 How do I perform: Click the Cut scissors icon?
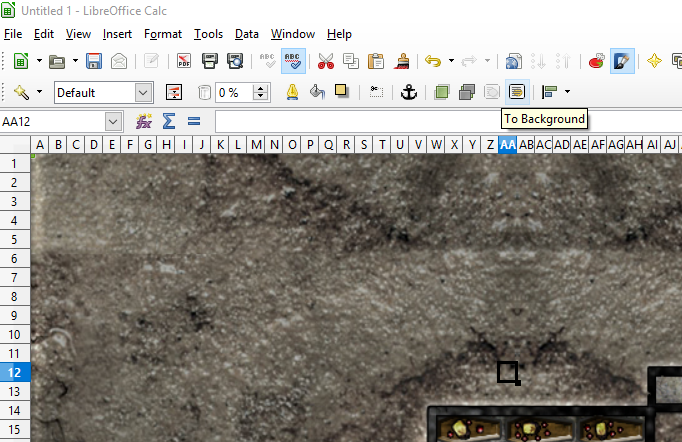coord(326,61)
